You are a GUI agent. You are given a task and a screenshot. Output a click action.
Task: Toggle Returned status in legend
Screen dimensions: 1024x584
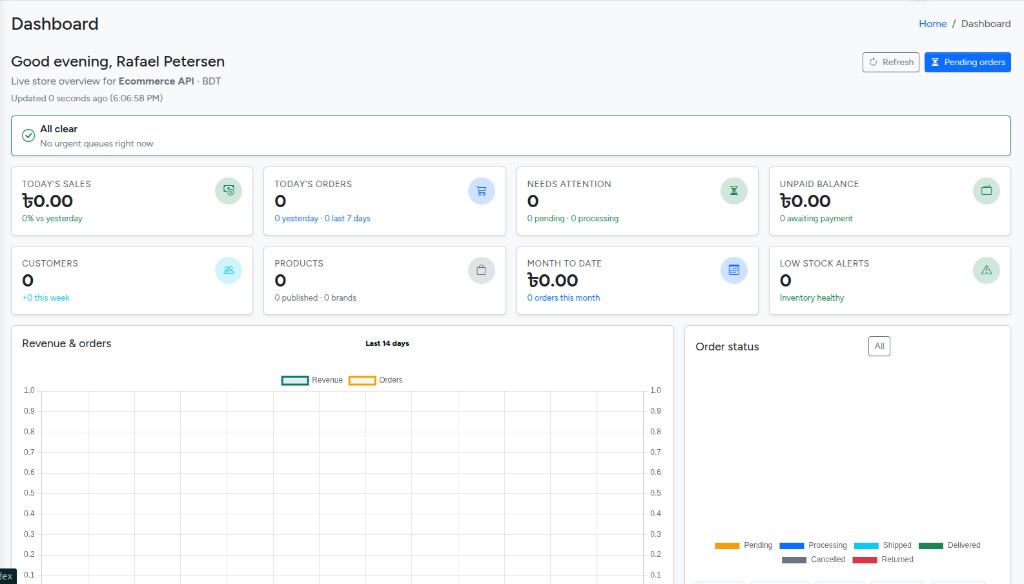(883, 559)
